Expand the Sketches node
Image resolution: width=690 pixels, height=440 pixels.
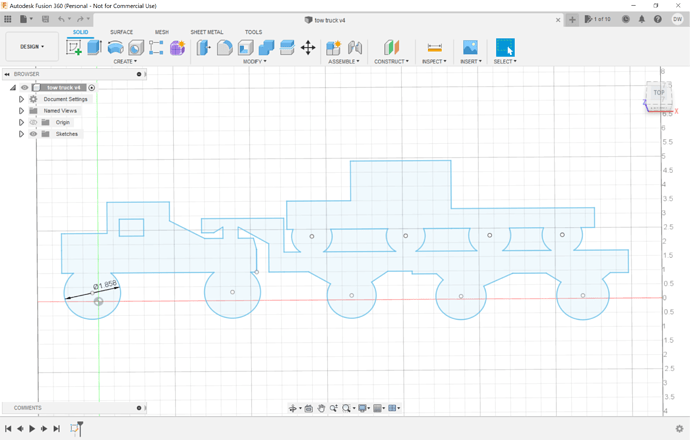click(21, 134)
